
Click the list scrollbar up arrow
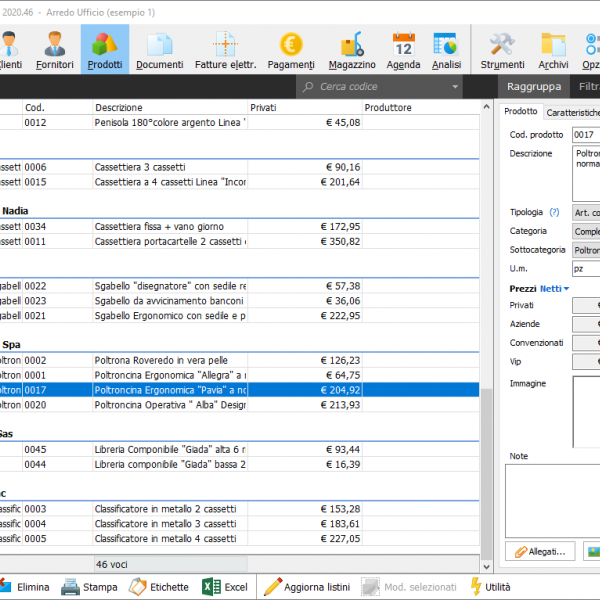pos(486,107)
